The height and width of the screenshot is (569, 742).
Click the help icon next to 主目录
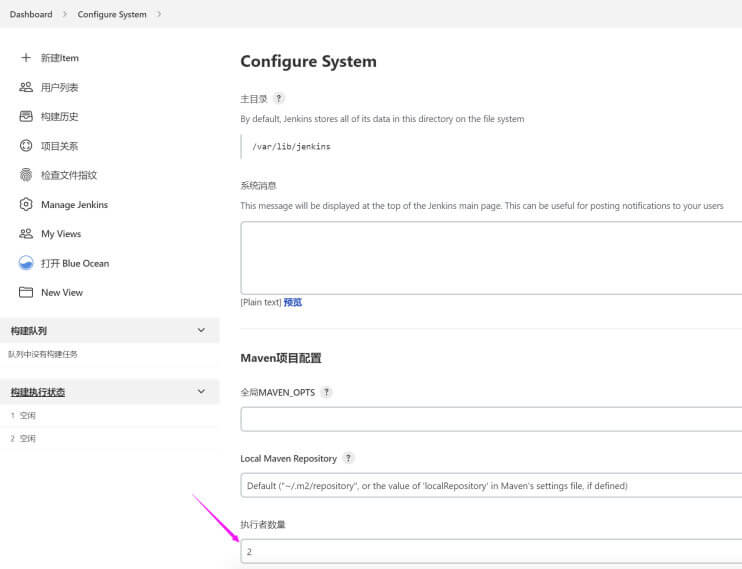279,98
